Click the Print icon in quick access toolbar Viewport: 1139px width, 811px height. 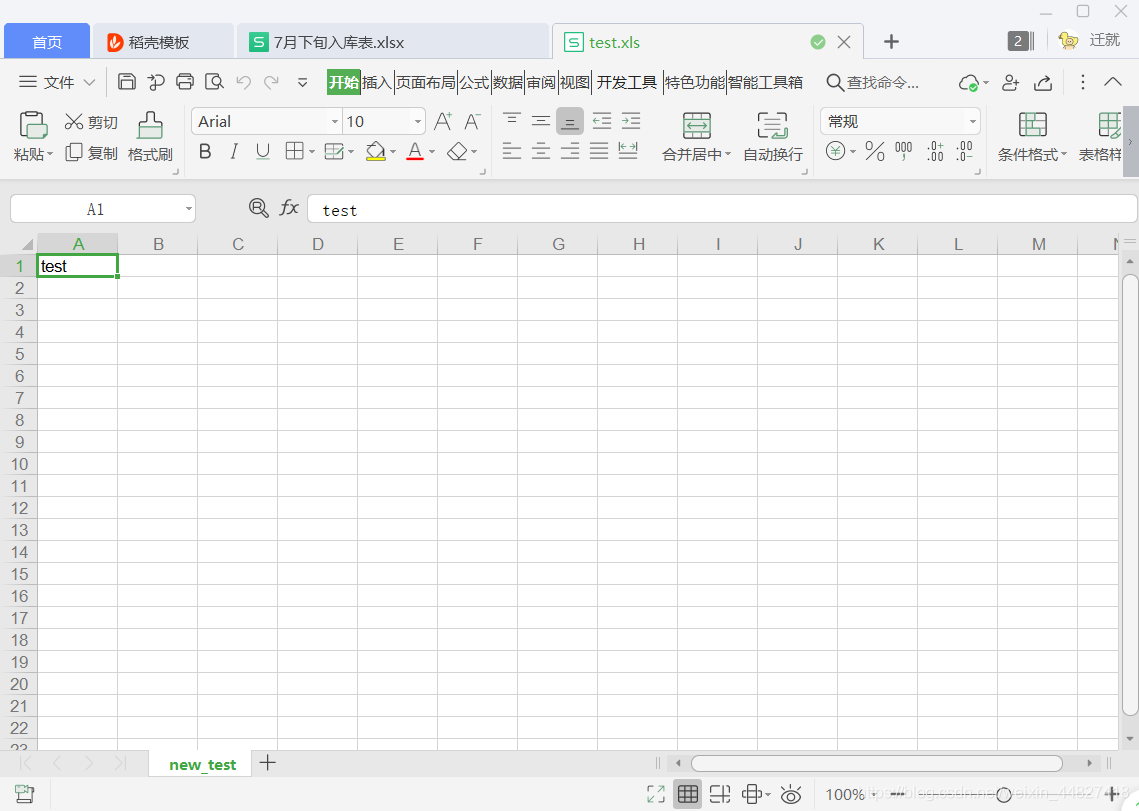185,81
